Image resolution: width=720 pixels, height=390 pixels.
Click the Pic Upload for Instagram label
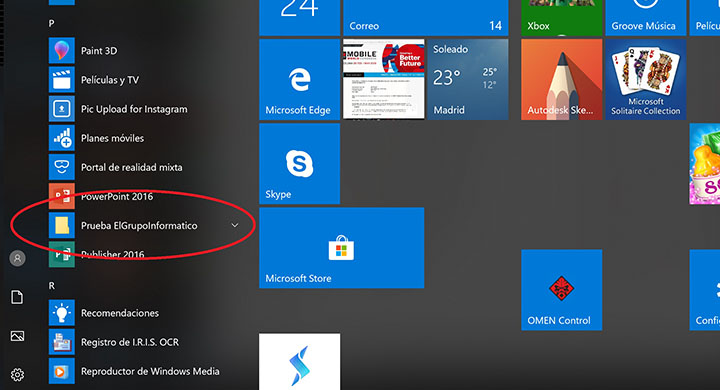(134, 109)
